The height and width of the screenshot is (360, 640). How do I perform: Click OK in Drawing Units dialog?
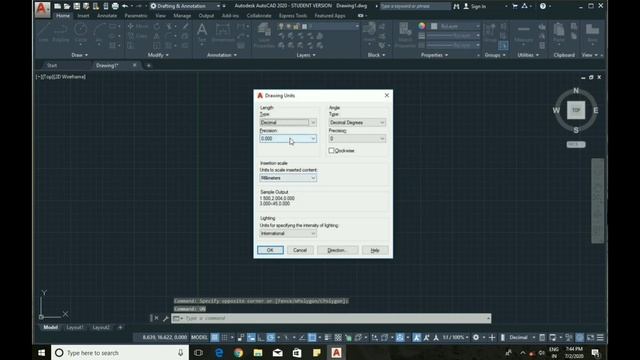tap(270, 250)
